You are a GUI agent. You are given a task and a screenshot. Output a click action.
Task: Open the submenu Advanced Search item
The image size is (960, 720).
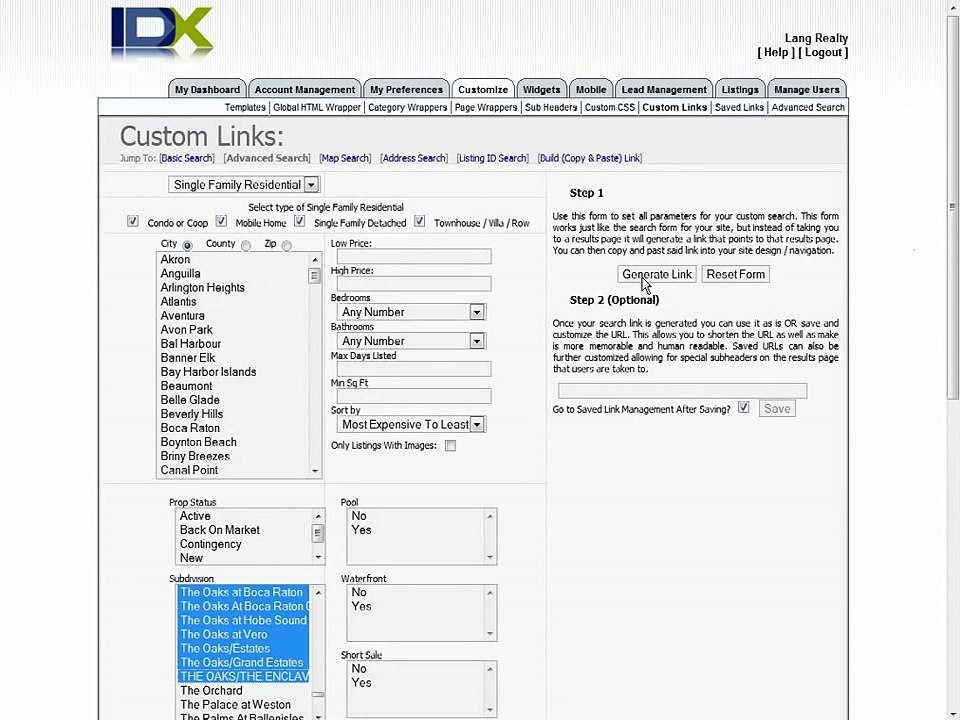coord(808,107)
